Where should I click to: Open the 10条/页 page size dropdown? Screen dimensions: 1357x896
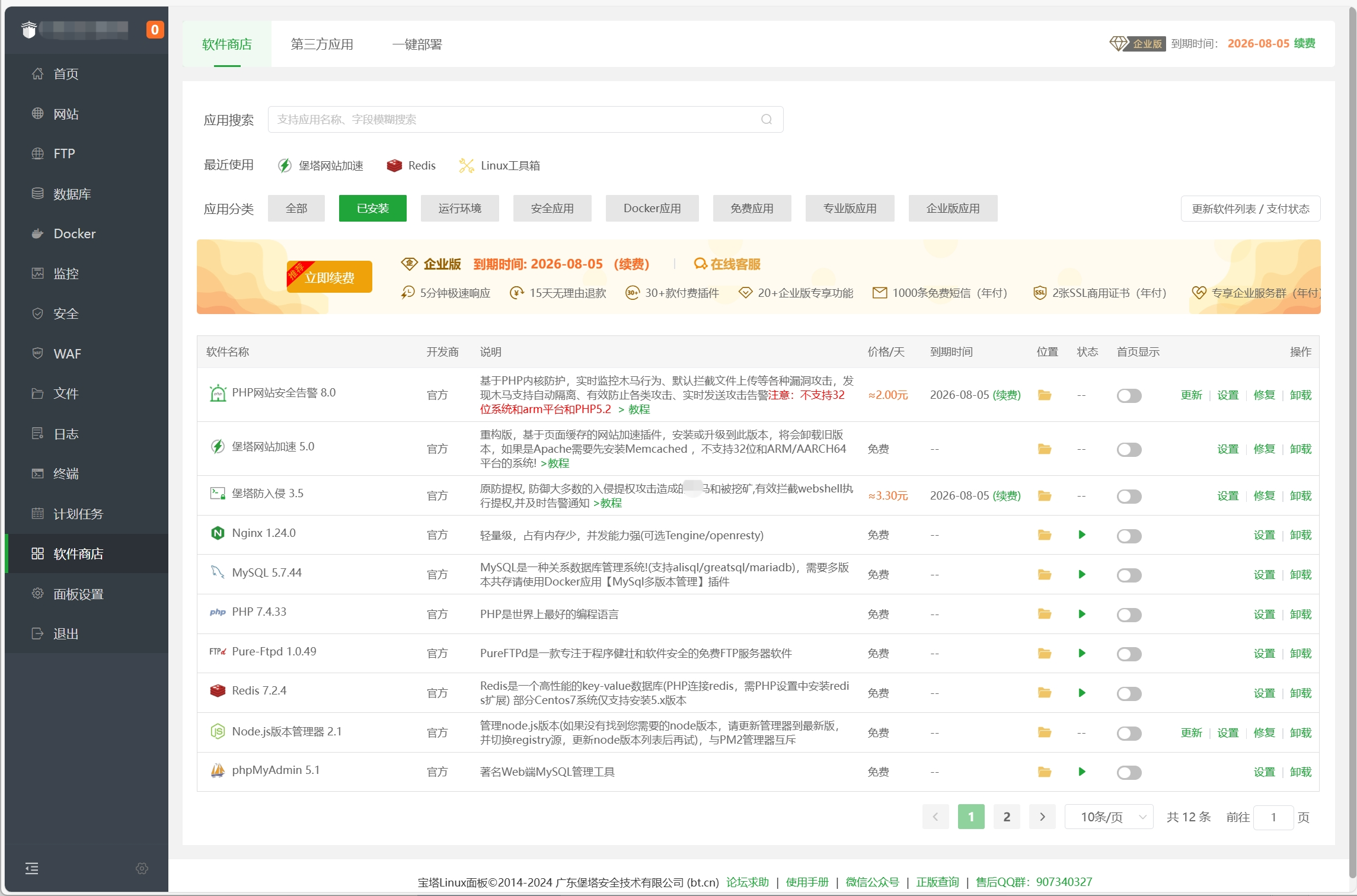1109,817
